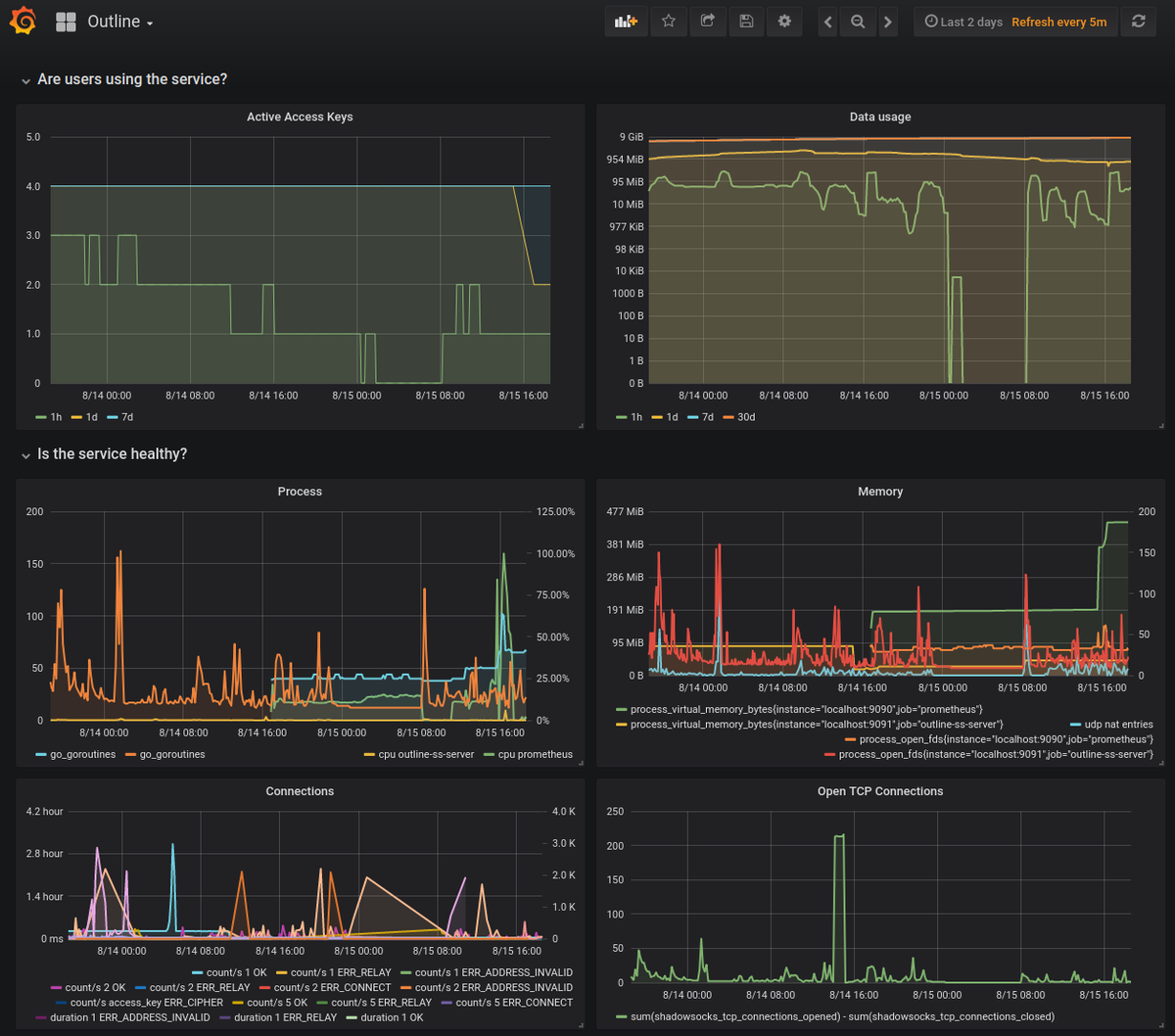Shift time range backward with left arrow
This screenshot has width=1175, height=1036.
point(828,22)
